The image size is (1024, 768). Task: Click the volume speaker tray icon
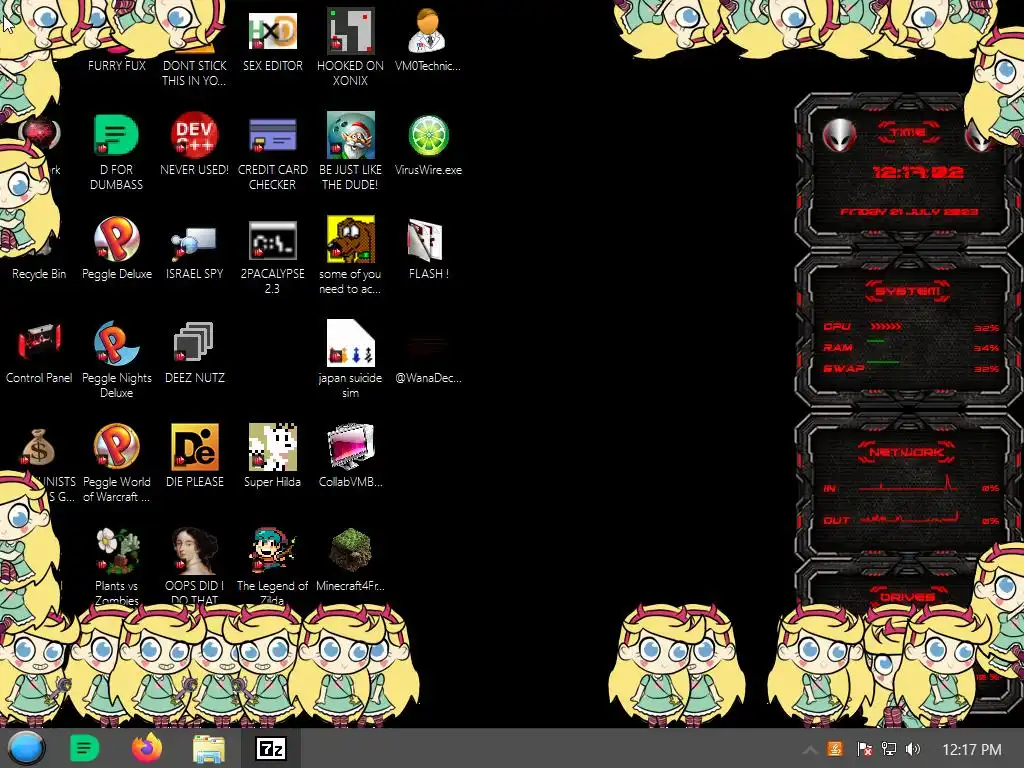click(x=913, y=749)
